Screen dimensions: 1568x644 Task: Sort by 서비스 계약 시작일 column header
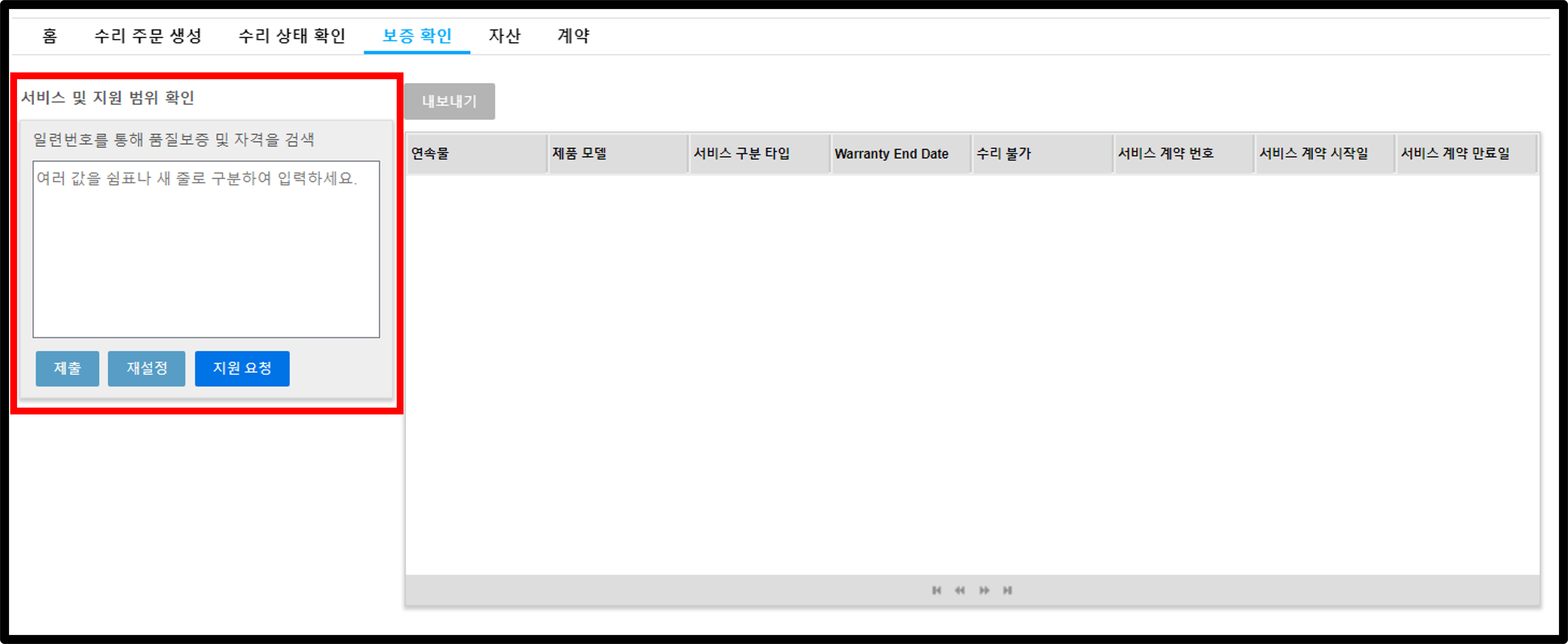tap(1325, 153)
